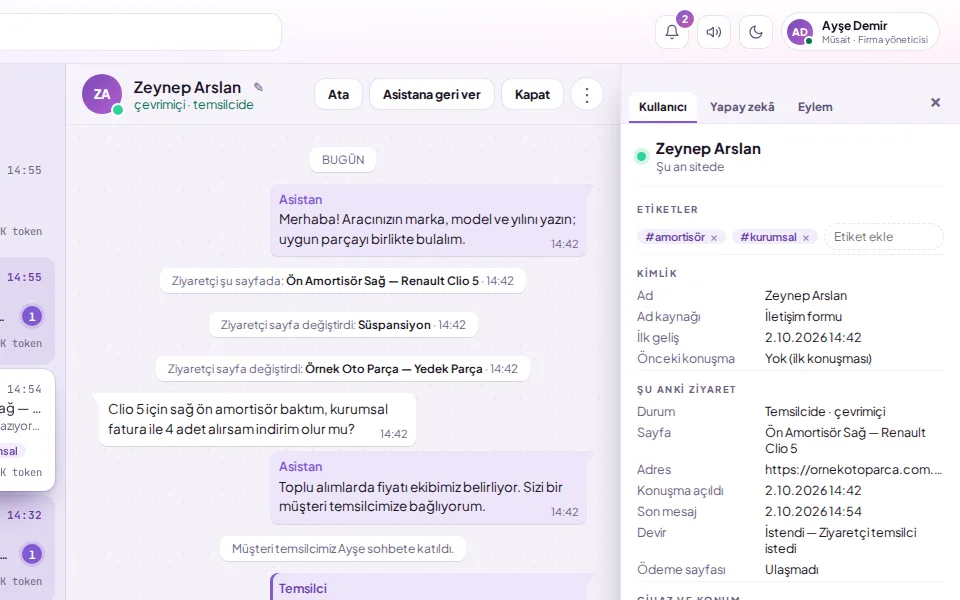
Task: Open the Eylem tab
Action: 815,107
